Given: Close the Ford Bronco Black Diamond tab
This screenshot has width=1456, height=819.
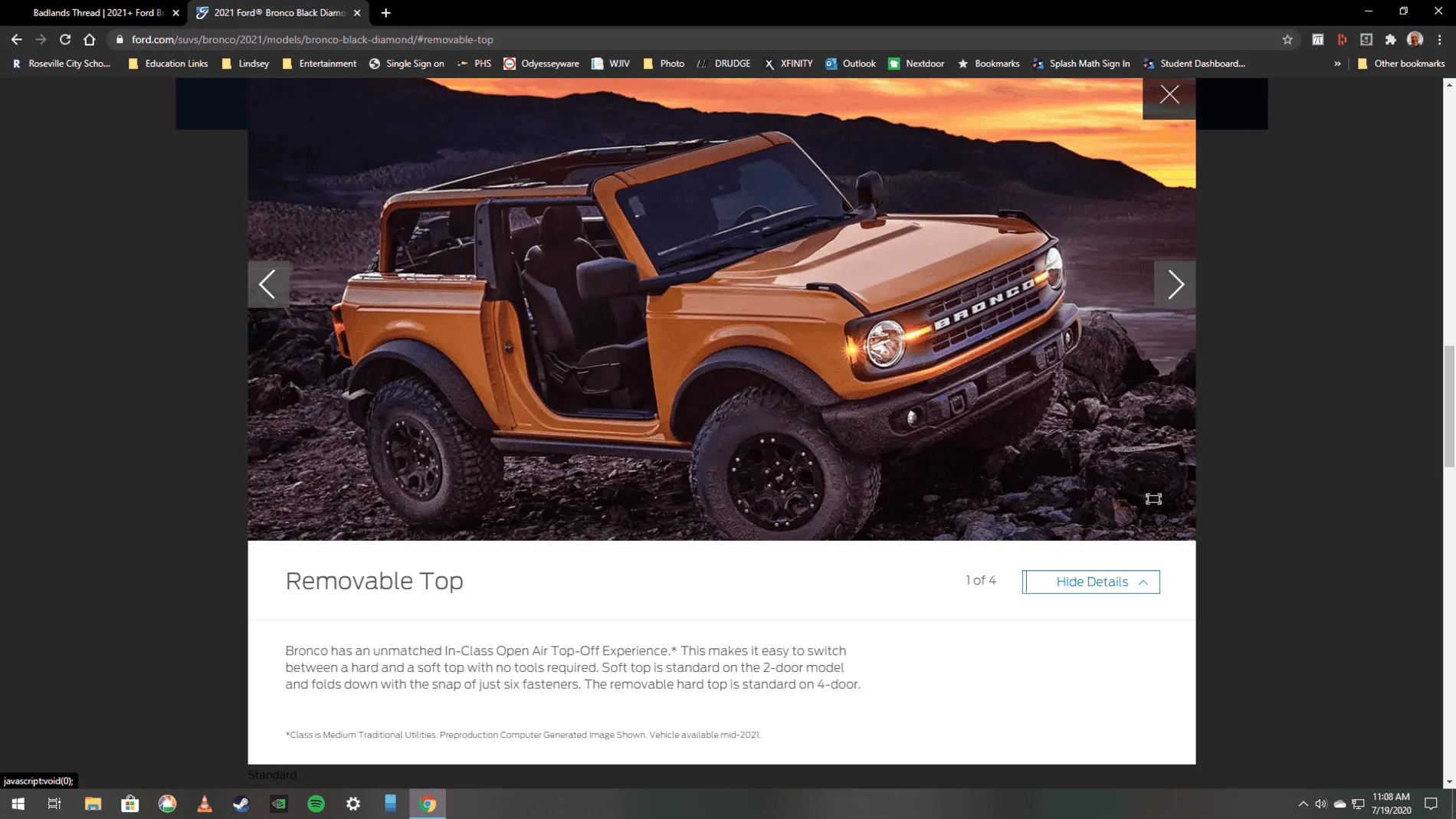Looking at the screenshot, I should pos(357,12).
